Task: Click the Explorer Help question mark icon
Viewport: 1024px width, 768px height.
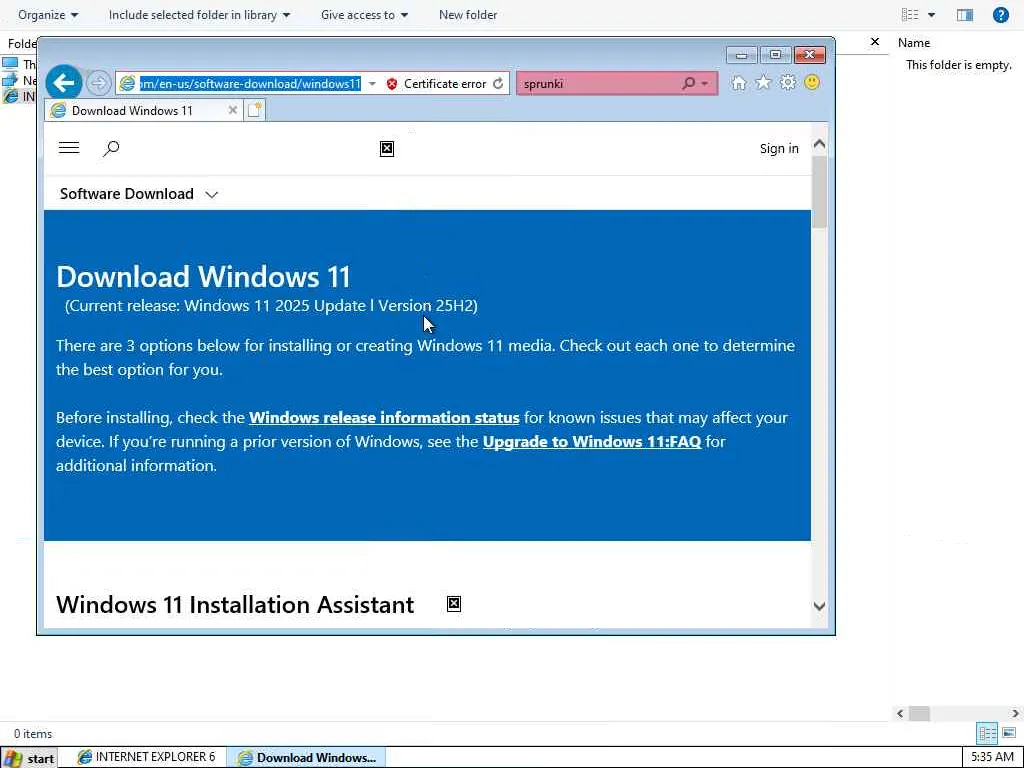Action: tap(1000, 14)
